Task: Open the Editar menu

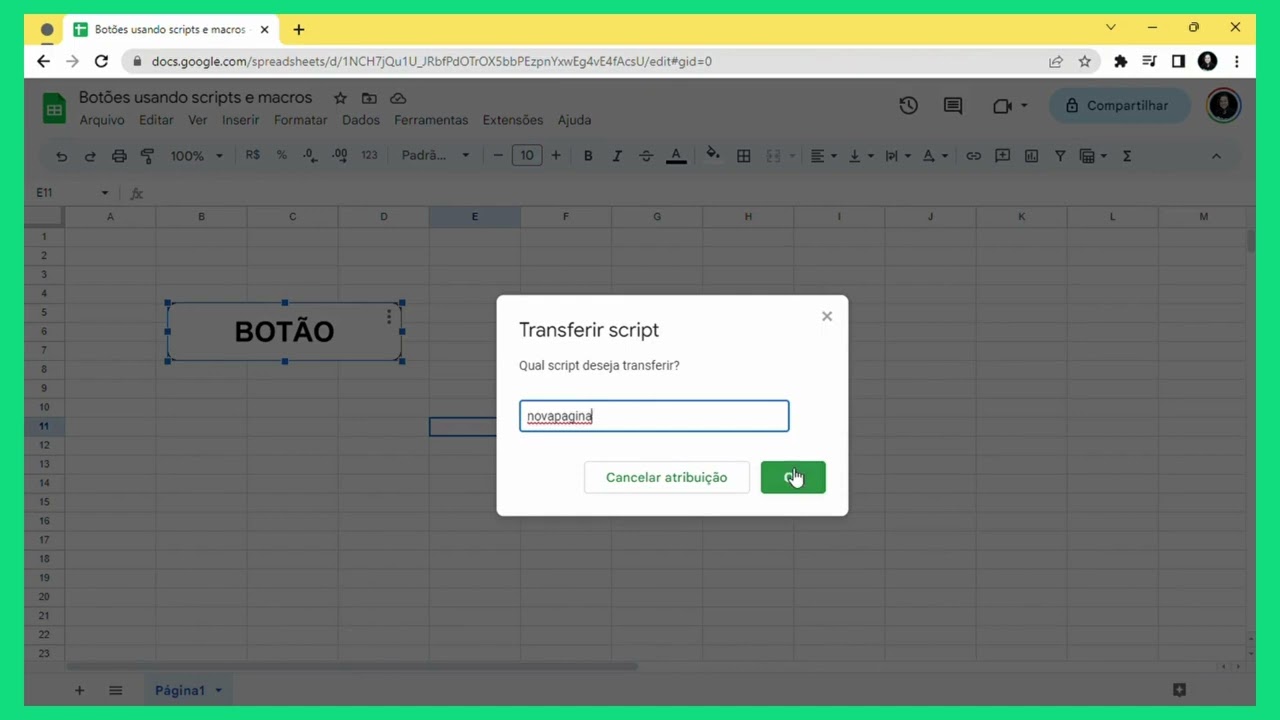Action: 156,120
